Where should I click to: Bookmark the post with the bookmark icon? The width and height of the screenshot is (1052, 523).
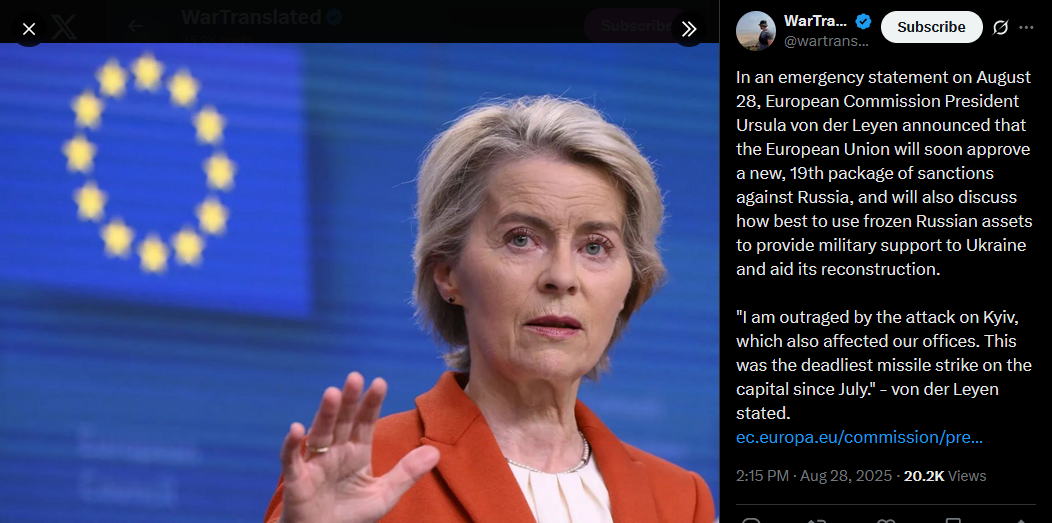click(x=953, y=522)
